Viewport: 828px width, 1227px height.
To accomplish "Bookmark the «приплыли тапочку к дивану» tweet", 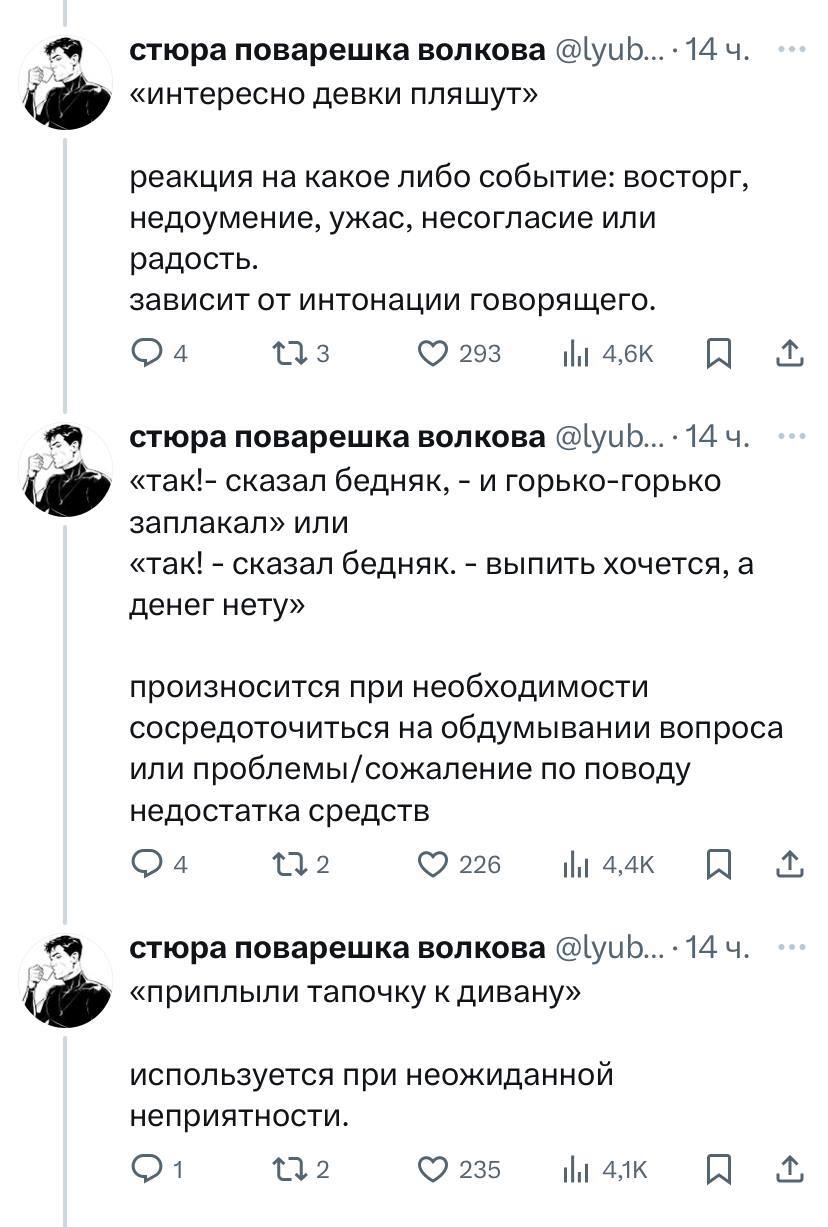I will click(x=718, y=1169).
